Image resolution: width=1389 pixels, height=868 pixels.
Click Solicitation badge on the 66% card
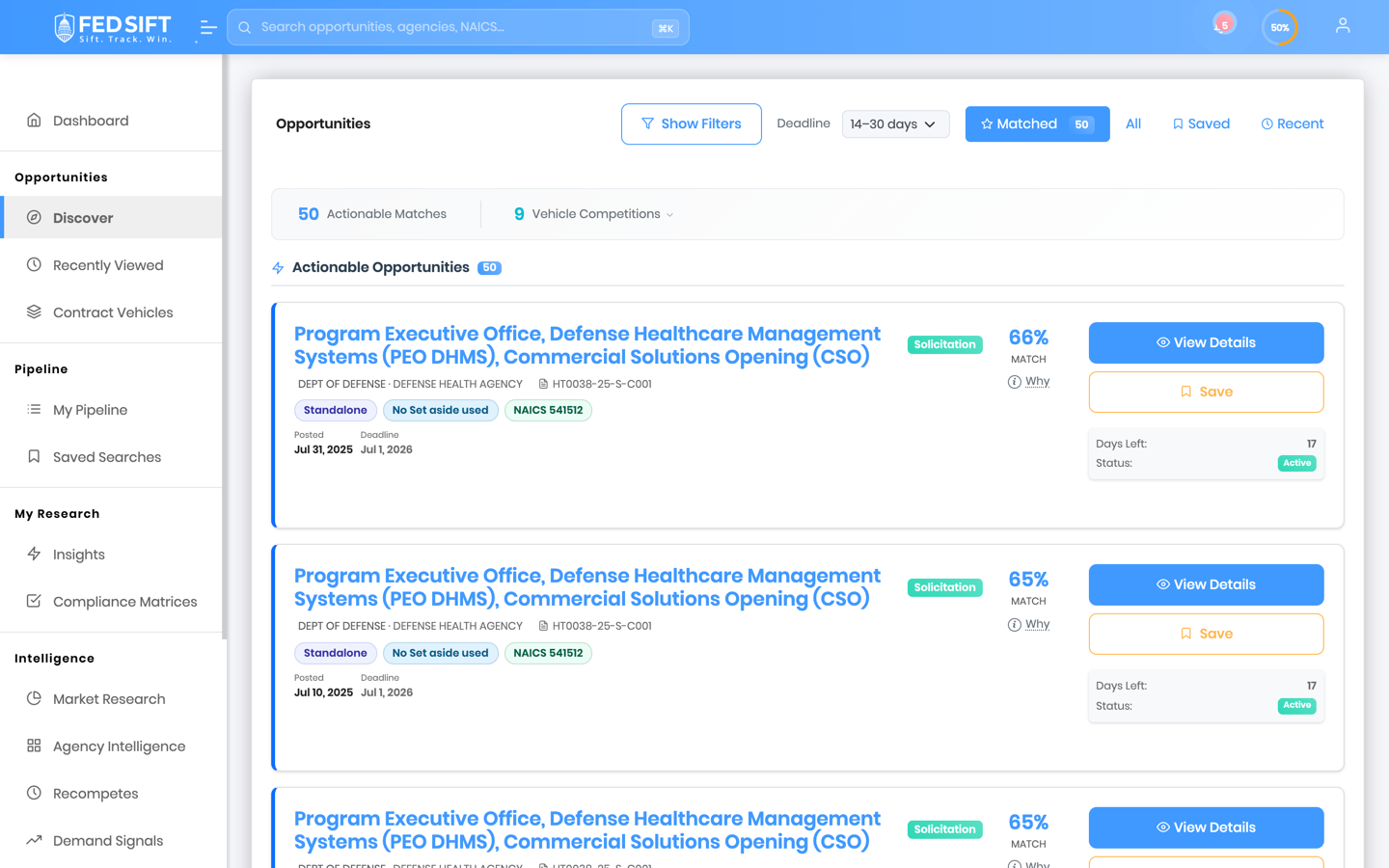944,344
